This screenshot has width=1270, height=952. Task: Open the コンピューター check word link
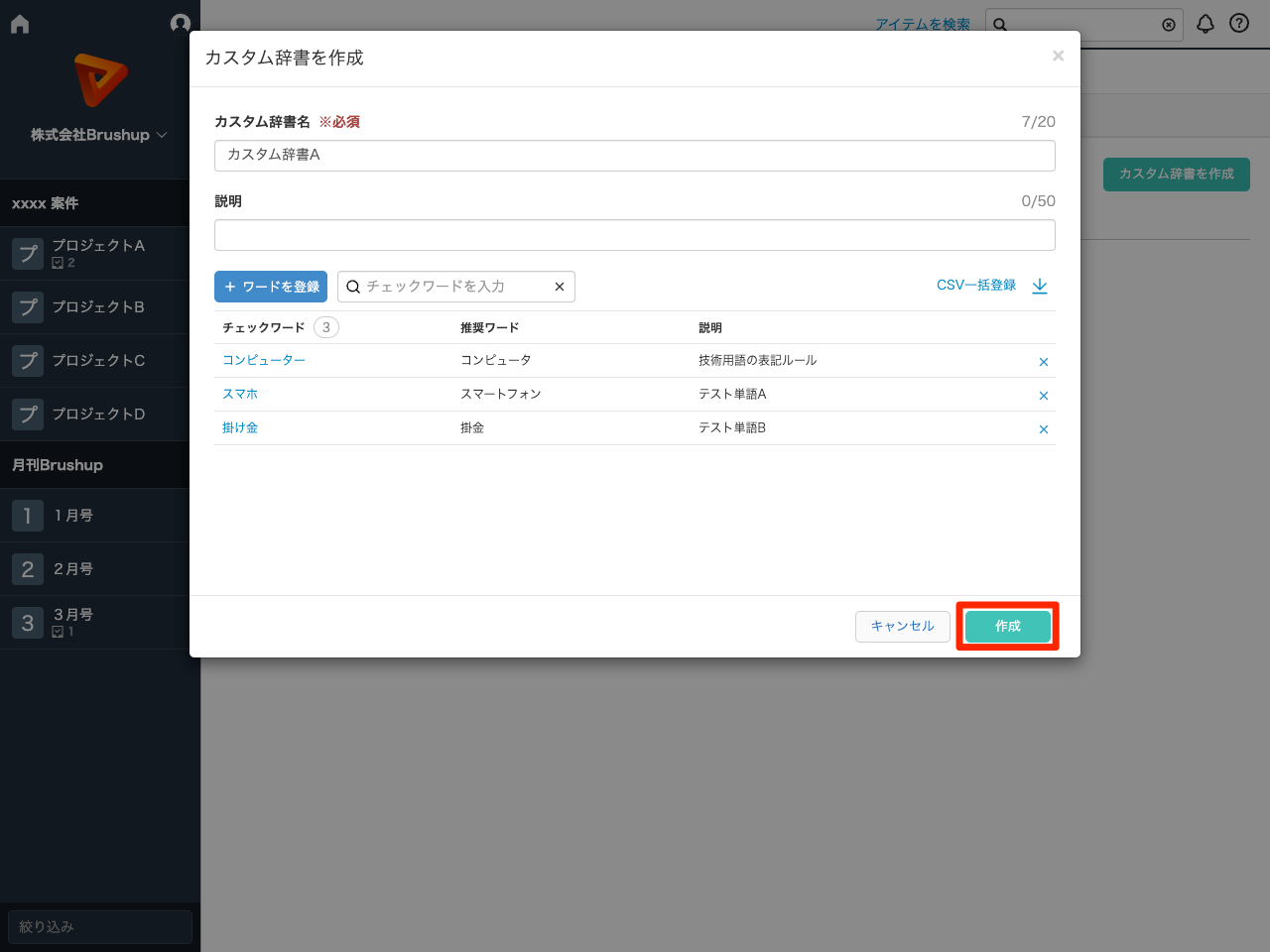coord(264,361)
